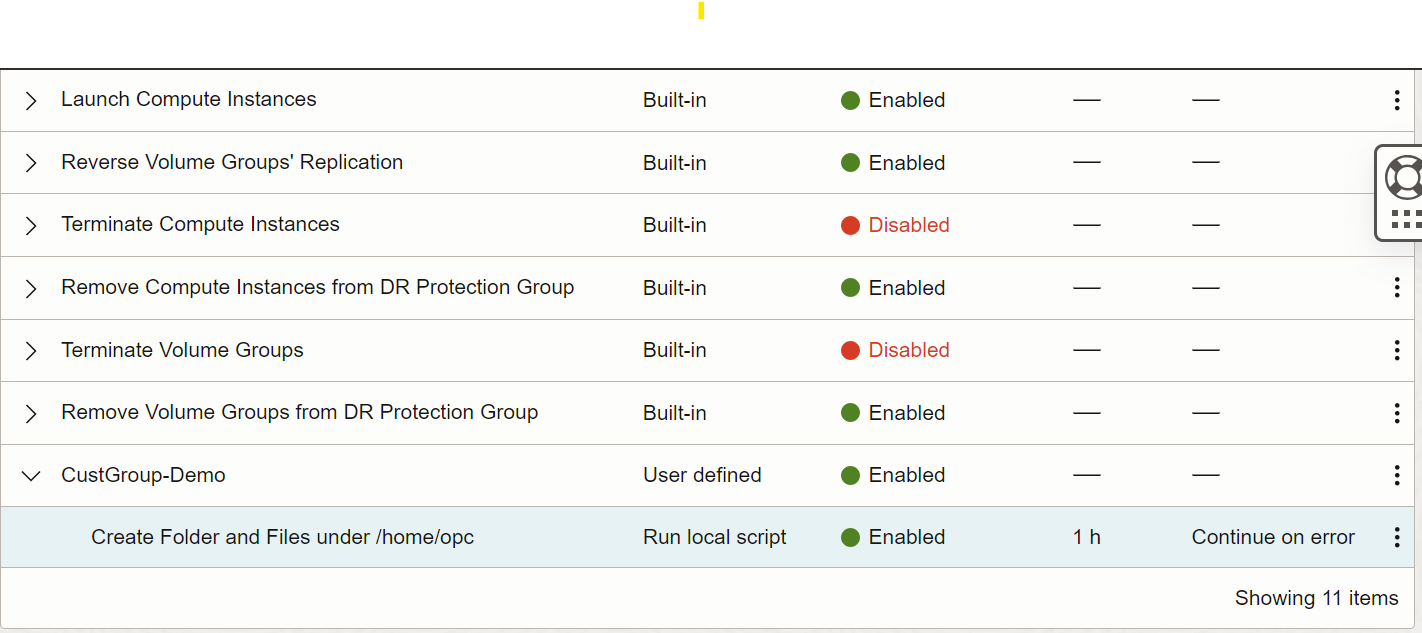1422x633 pixels.
Task: Open actions menu for CustGroup-Demo group
Action: pyautogui.click(x=1396, y=475)
